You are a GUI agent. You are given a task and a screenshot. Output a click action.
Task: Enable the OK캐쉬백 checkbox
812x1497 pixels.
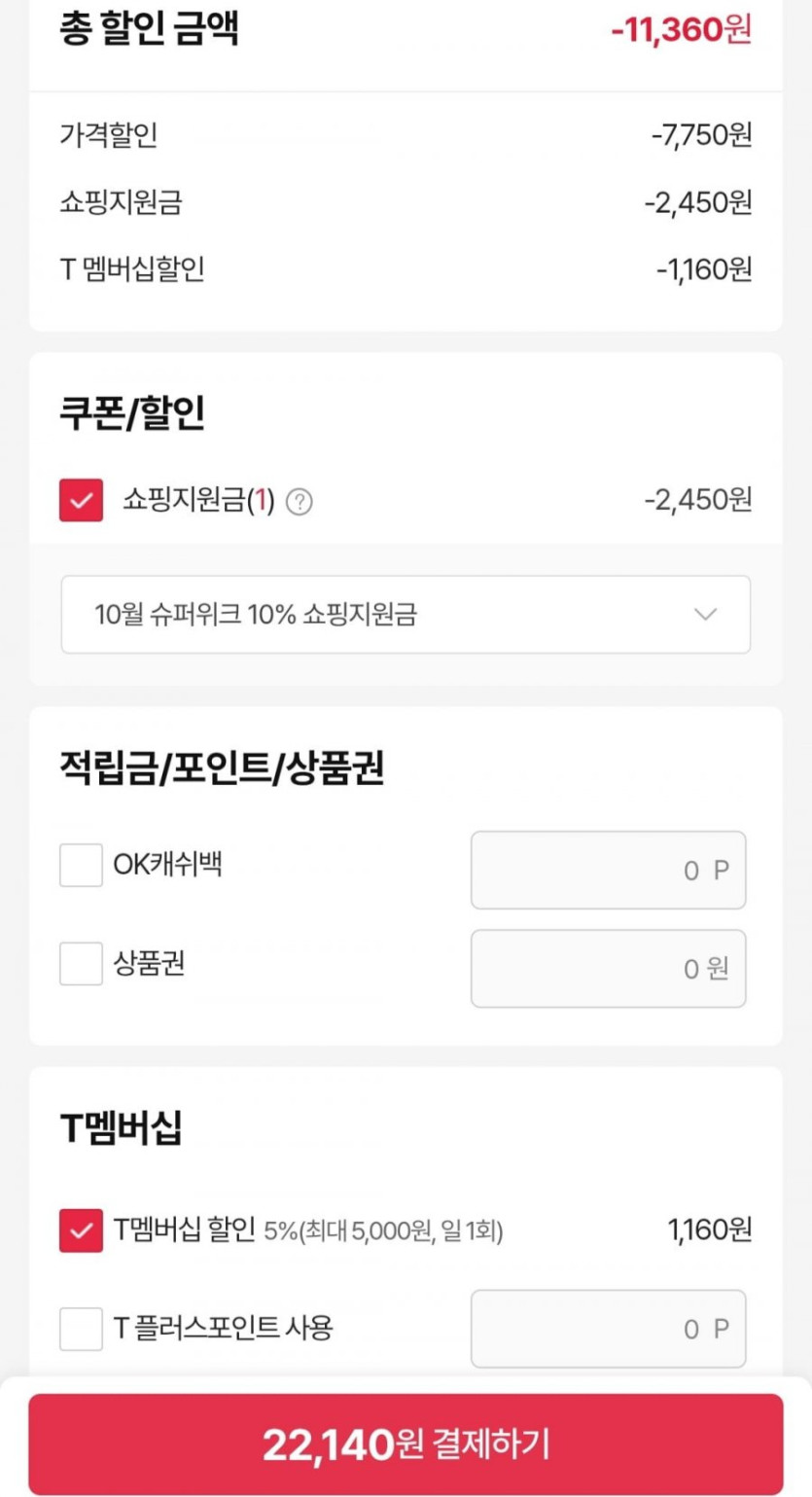click(x=81, y=865)
